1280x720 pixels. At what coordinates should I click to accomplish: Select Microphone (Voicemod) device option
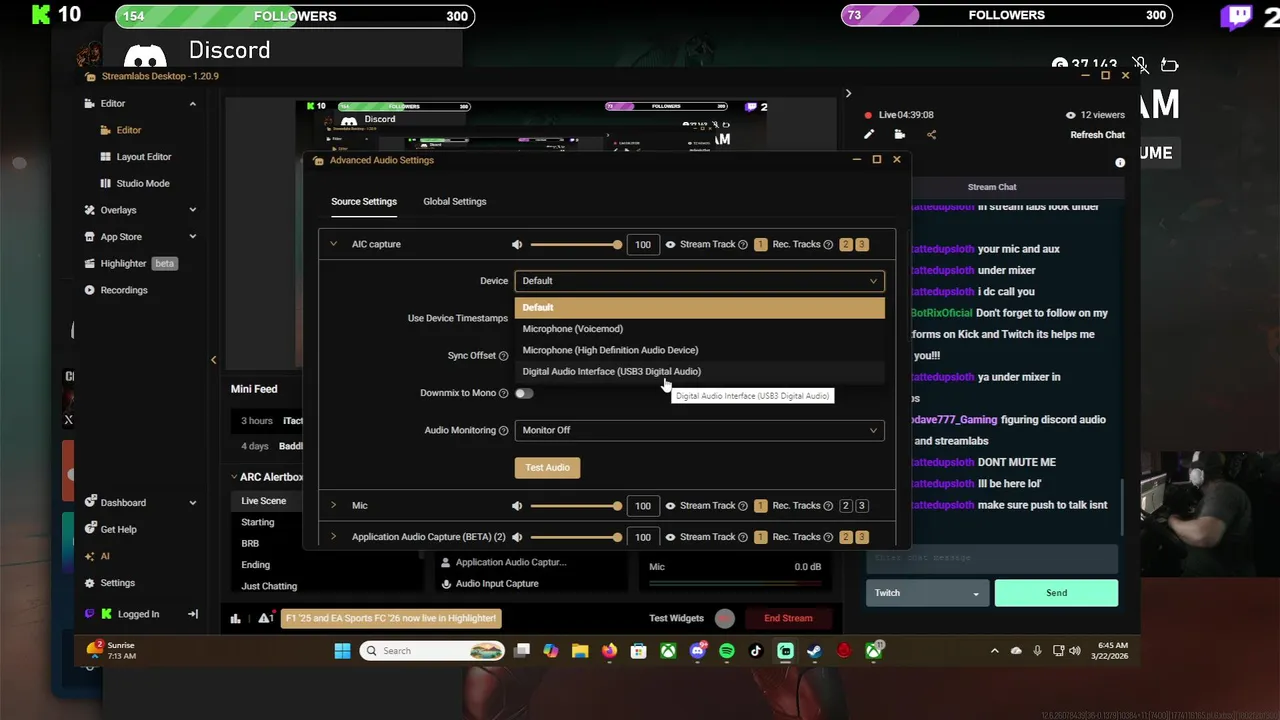coord(699,329)
